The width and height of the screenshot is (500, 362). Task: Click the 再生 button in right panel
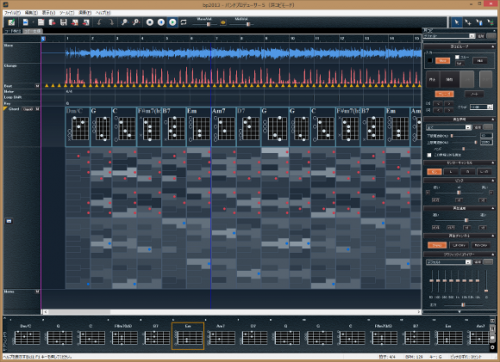pyautogui.click(x=432, y=79)
